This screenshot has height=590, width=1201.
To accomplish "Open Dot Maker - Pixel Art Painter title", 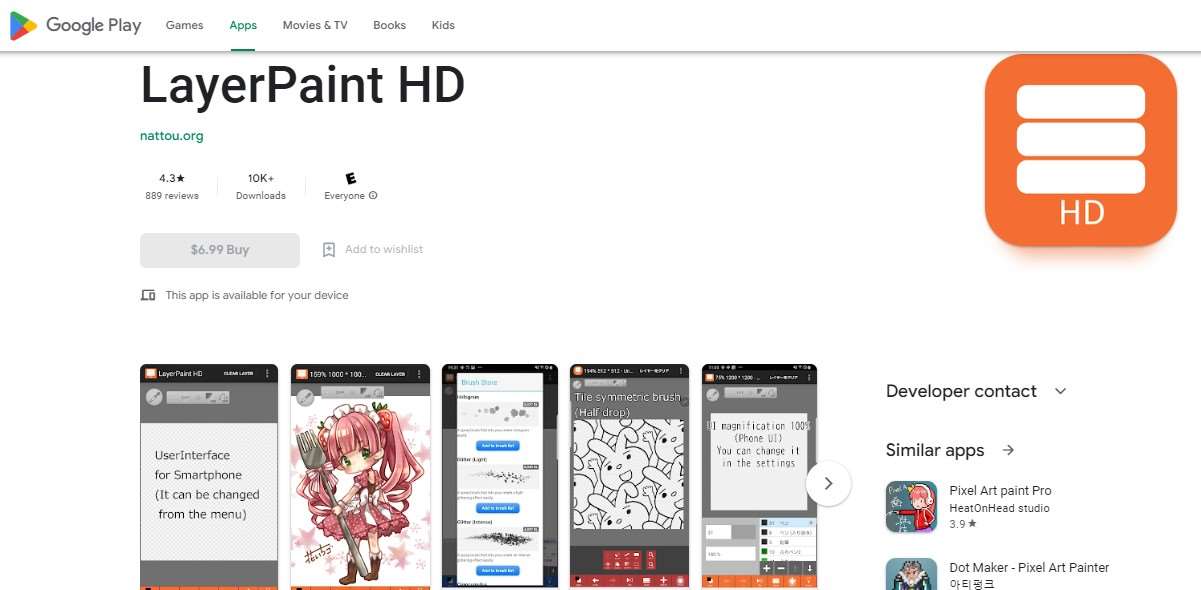I will pyautogui.click(x=1029, y=567).
